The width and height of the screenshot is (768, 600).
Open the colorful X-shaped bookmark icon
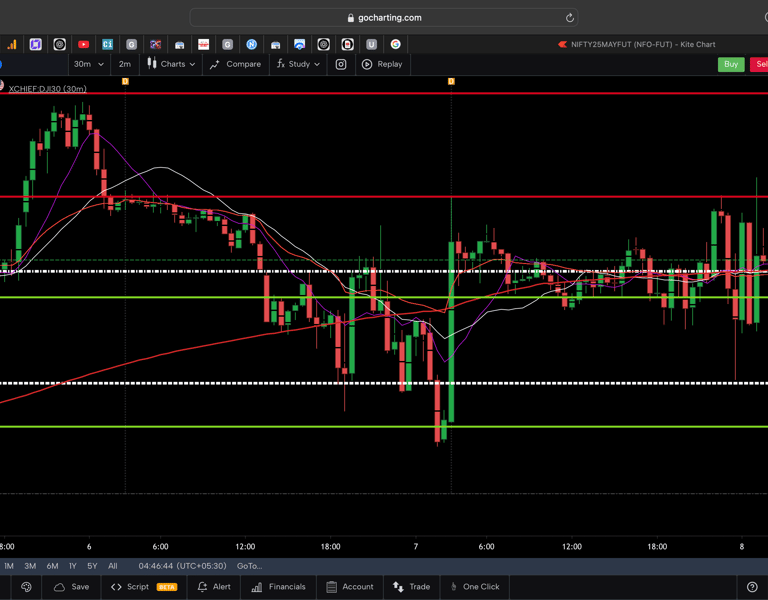(155, 45)
